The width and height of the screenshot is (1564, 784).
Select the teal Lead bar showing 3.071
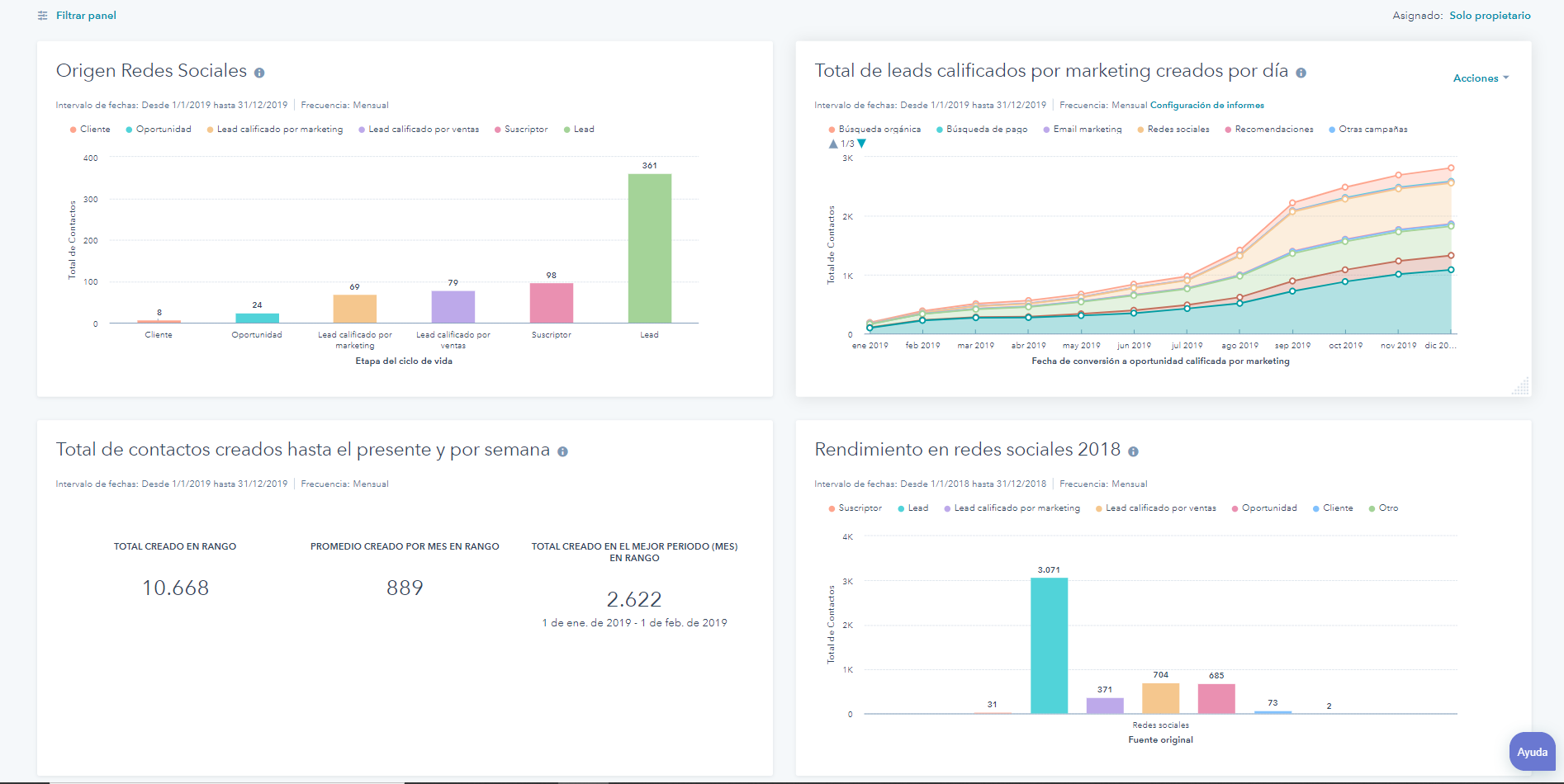(1049, 645)
